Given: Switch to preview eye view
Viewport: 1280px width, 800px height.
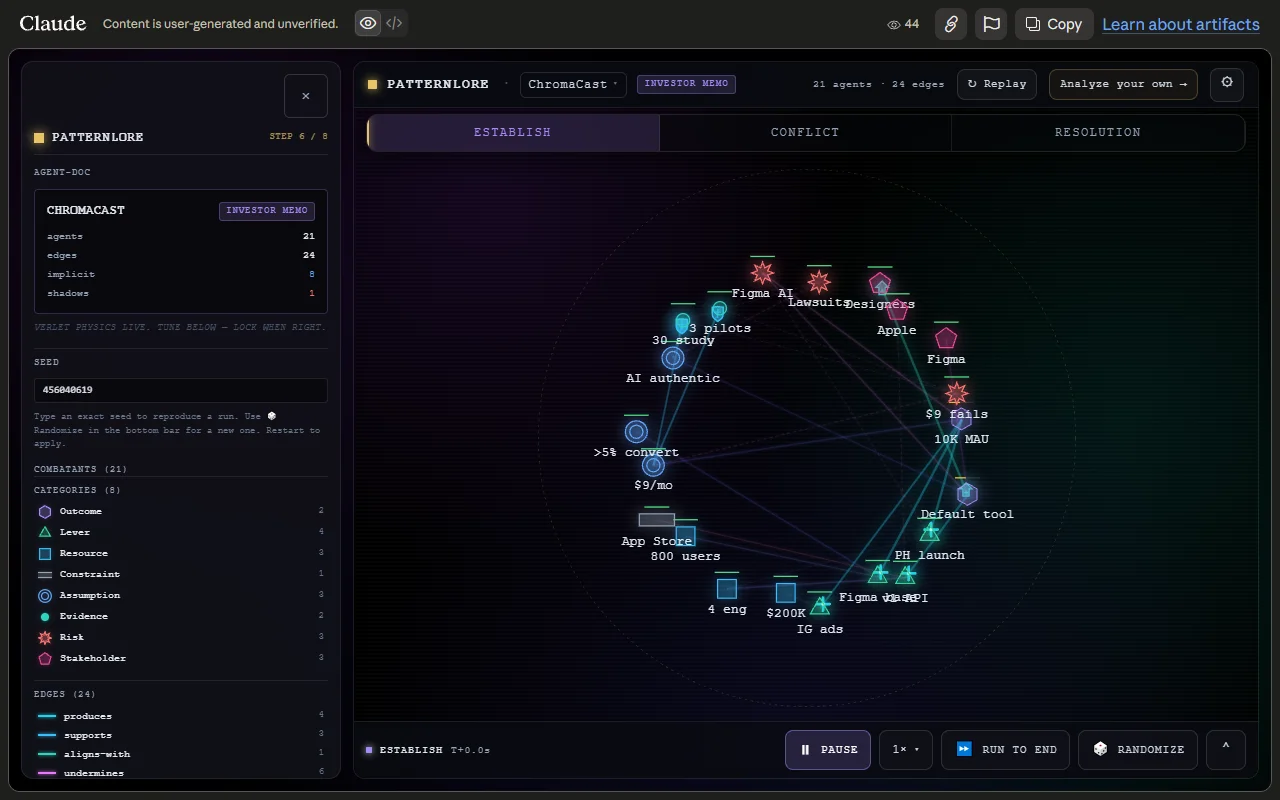Looking at the screenshot, I should (x=369, y=23).
